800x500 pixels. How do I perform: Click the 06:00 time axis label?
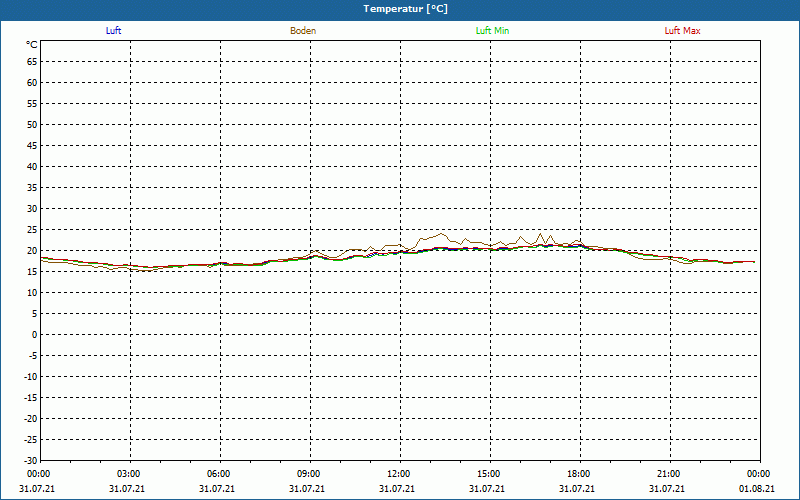point(218,474)
